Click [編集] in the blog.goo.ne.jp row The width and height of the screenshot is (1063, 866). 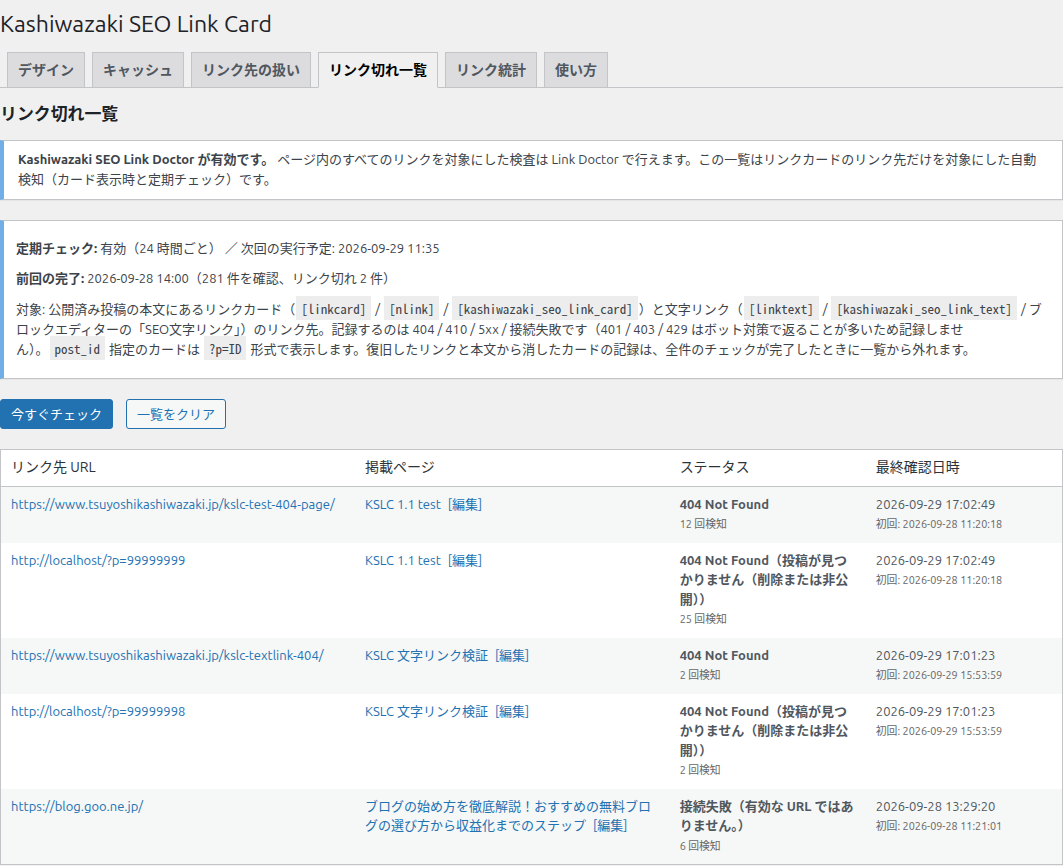(x=610, y=826)
